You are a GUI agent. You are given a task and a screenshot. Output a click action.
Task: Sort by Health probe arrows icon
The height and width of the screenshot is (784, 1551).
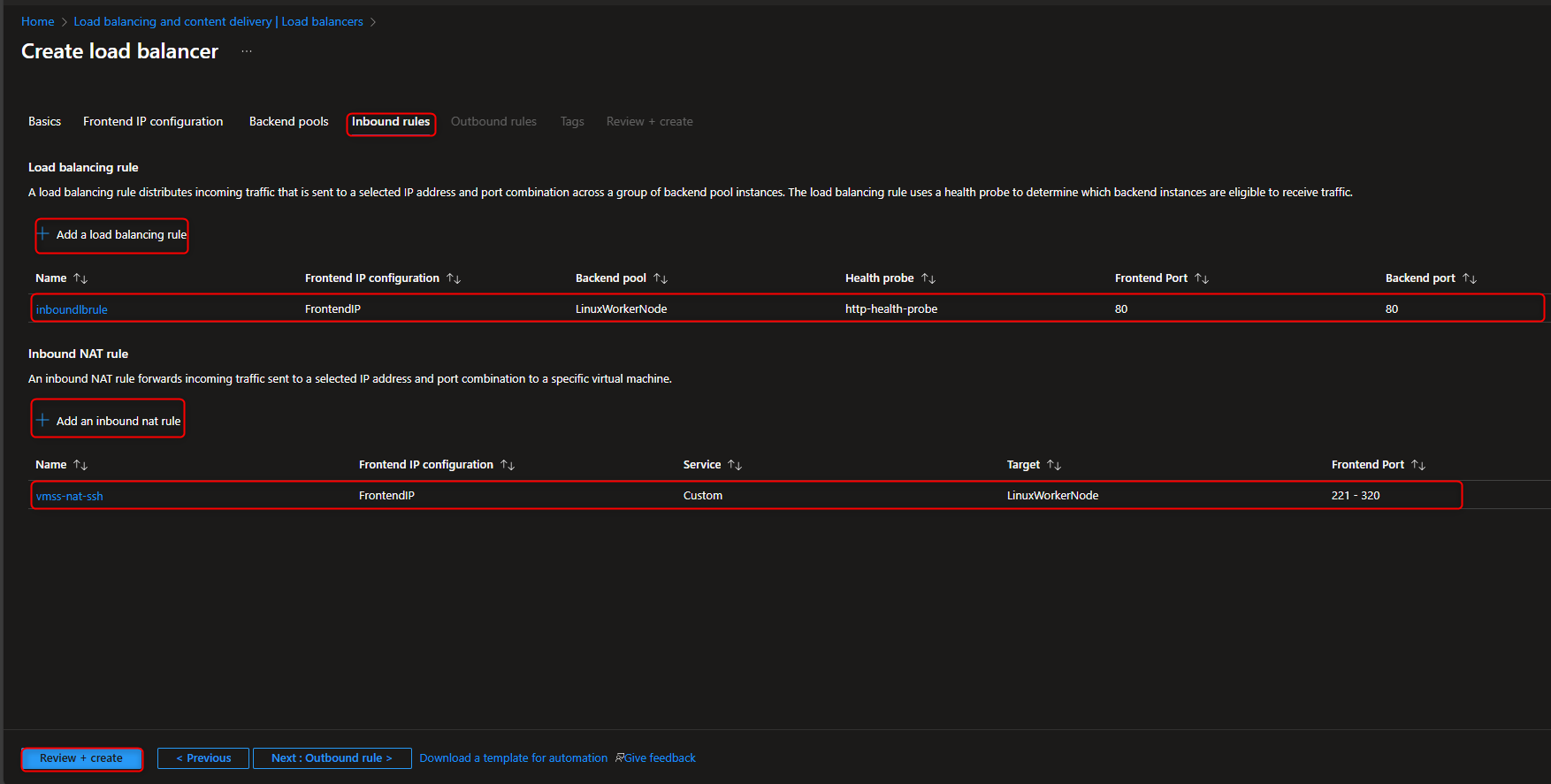(x=928, y=278)
